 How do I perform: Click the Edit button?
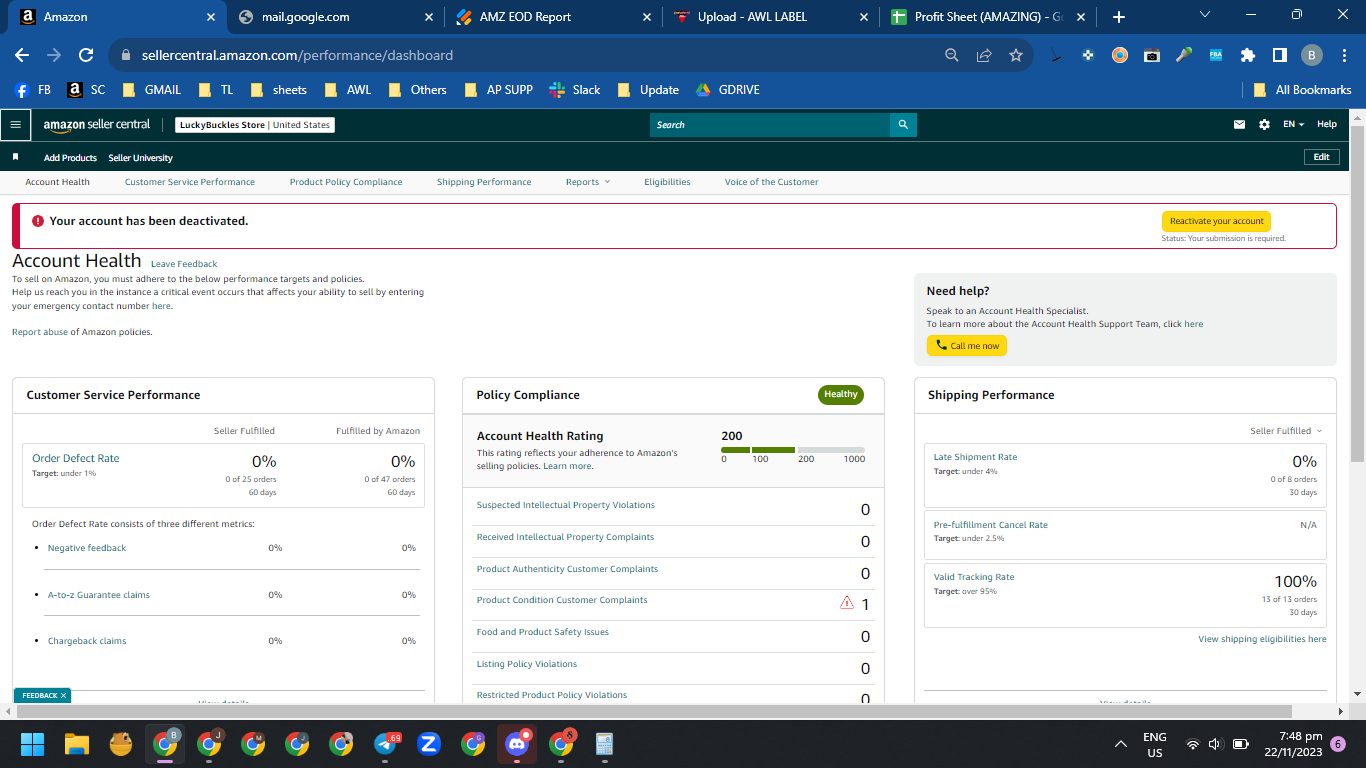pyautogui.click(x=1321, y=157)
